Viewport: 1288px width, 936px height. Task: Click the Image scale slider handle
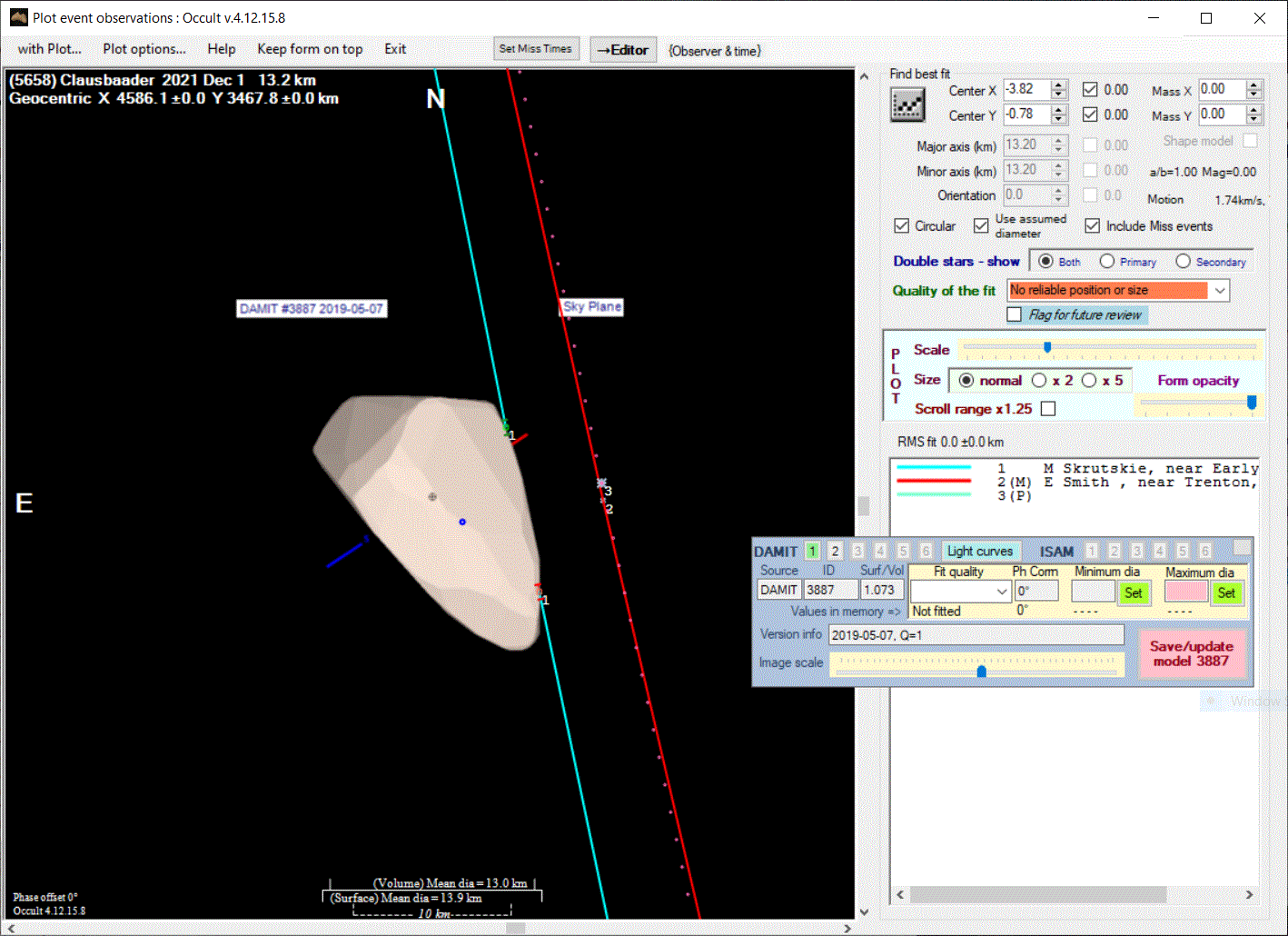click(981, 671)
